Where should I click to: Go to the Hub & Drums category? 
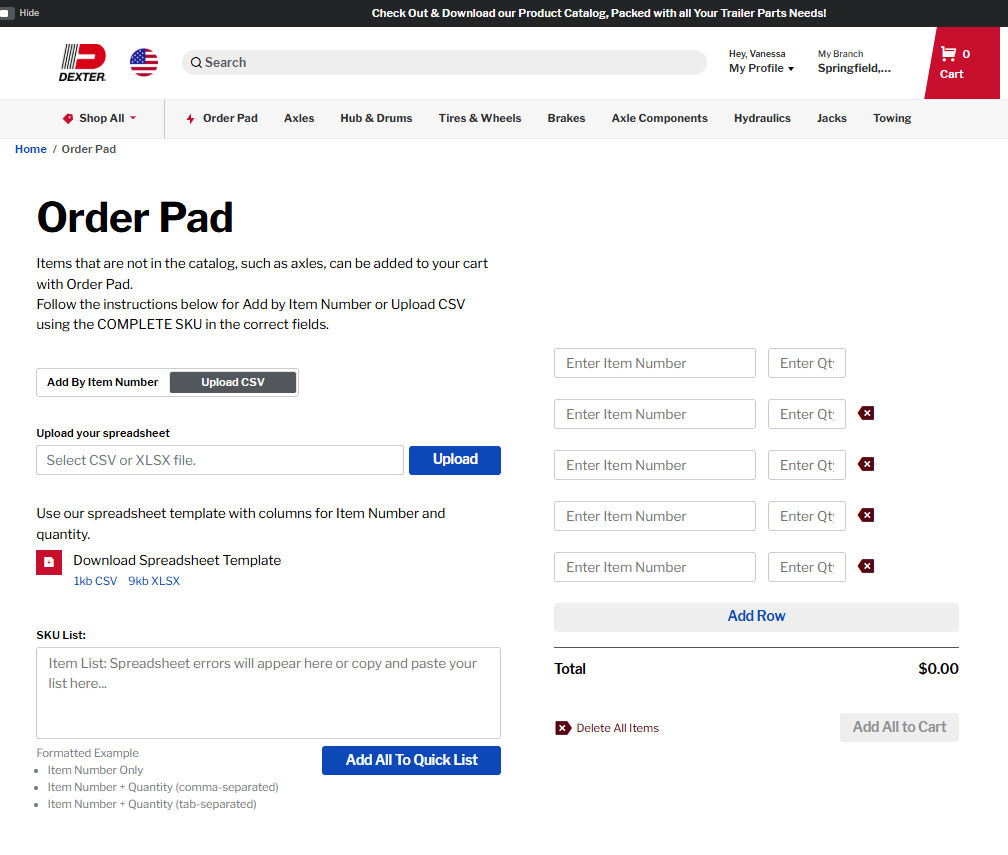click(376, 118)
